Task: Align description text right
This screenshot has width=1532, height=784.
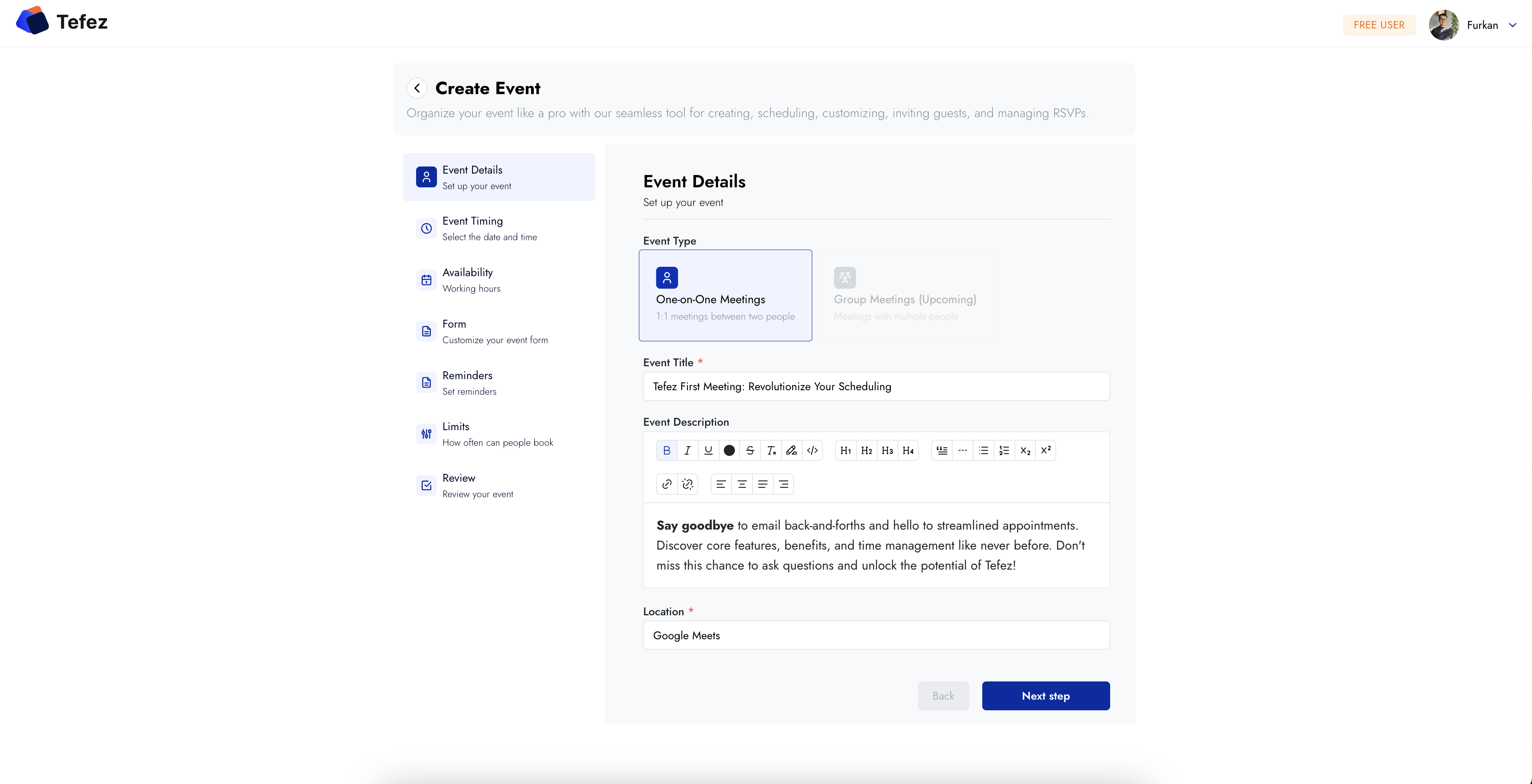Action: tap(783, 484)
